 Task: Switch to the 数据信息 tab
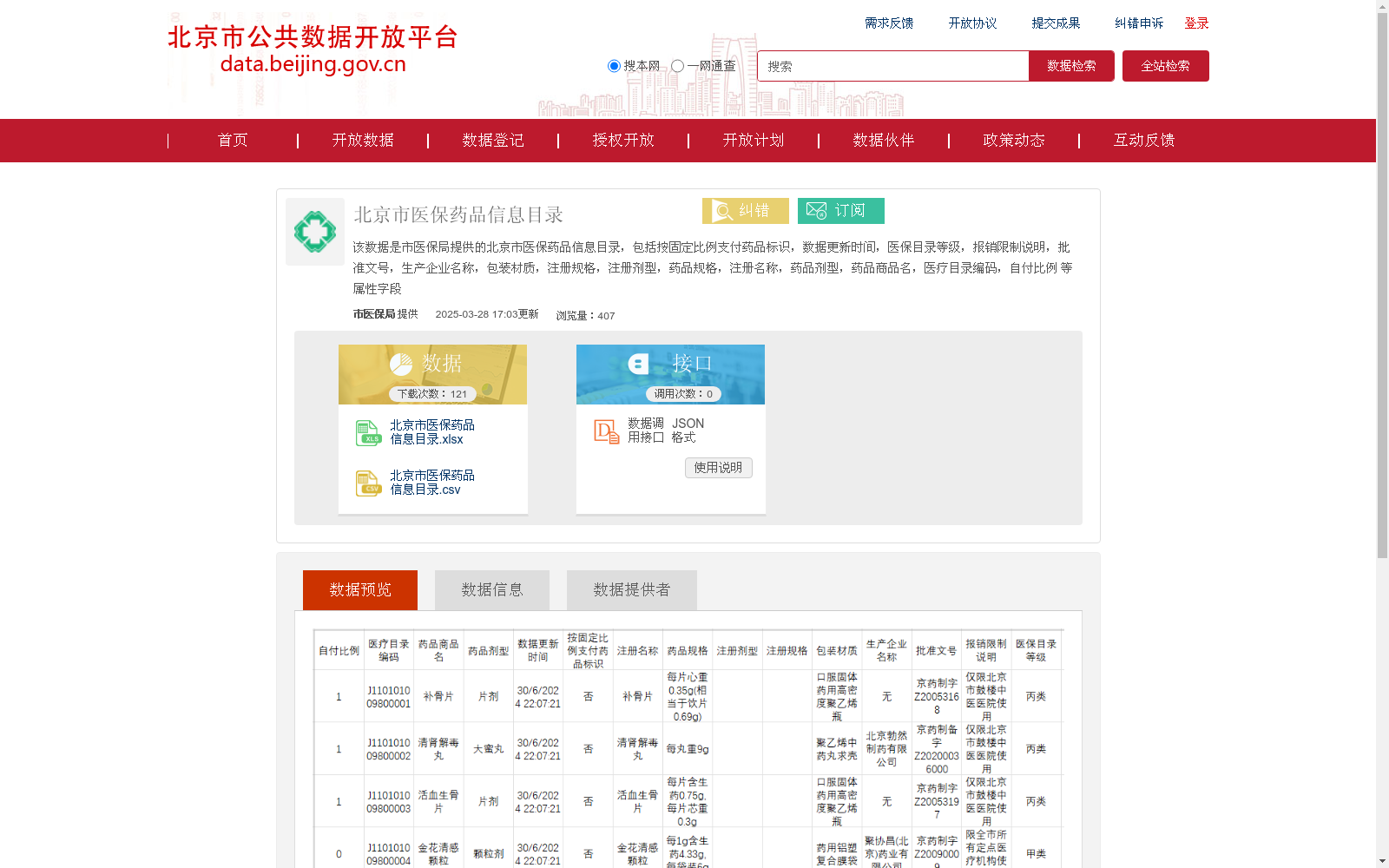point(491,589)
